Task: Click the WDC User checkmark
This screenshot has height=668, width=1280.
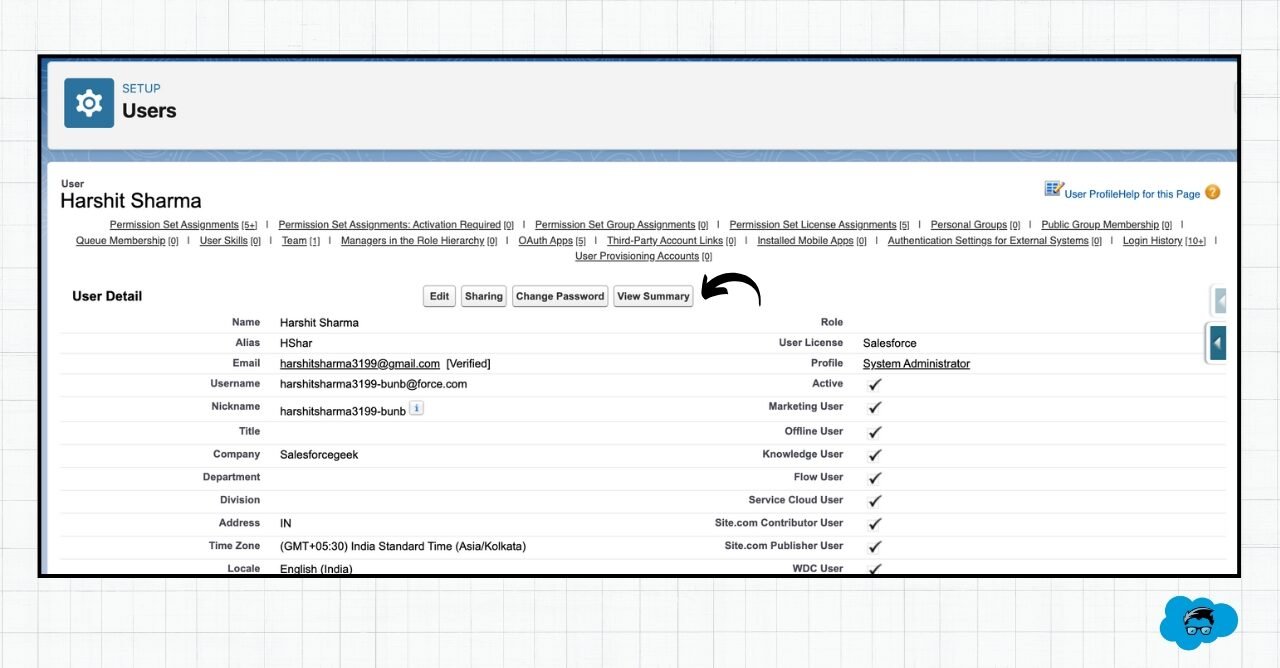Action: 875,569
